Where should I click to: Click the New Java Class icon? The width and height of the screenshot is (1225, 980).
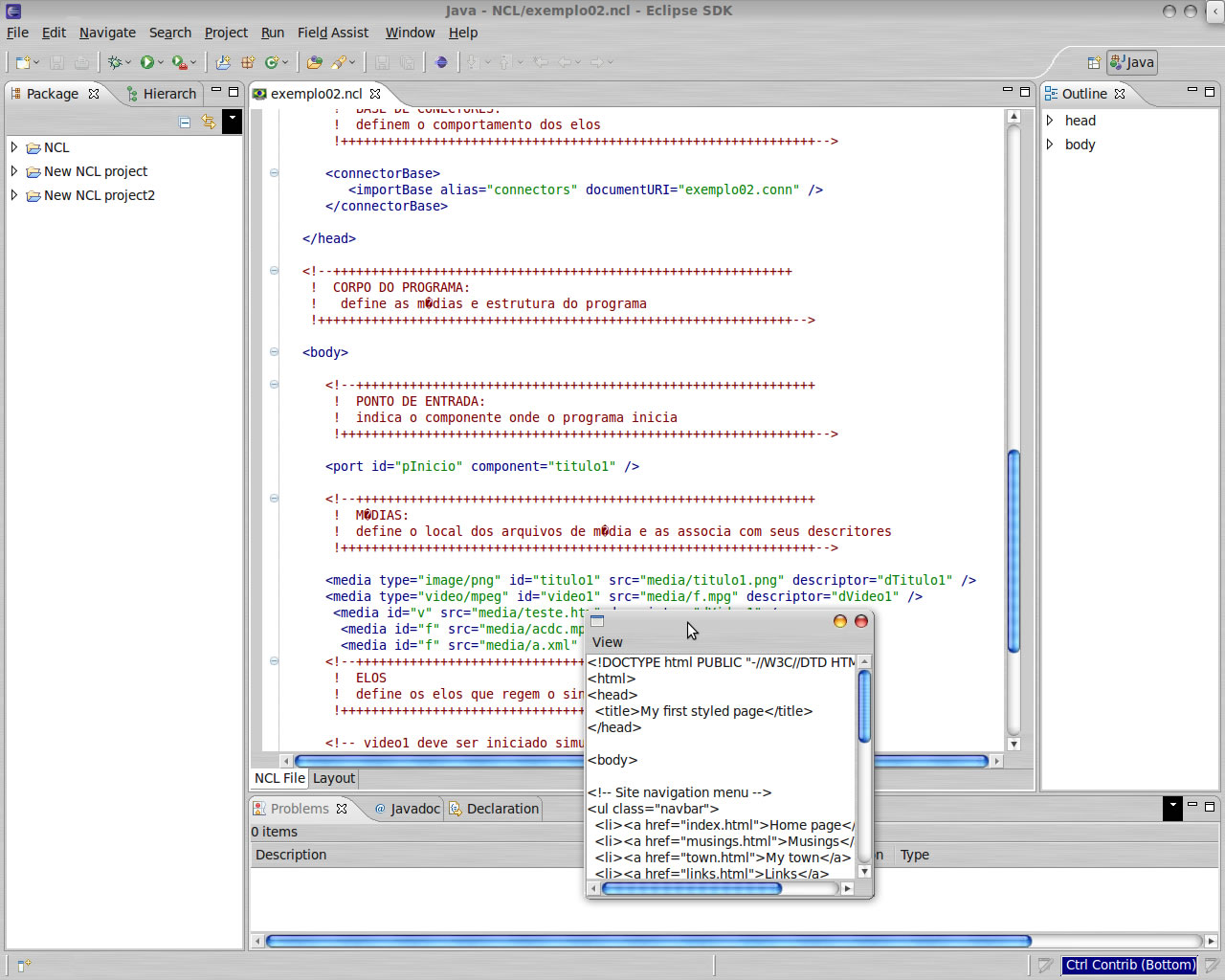[x=273, y=62]
